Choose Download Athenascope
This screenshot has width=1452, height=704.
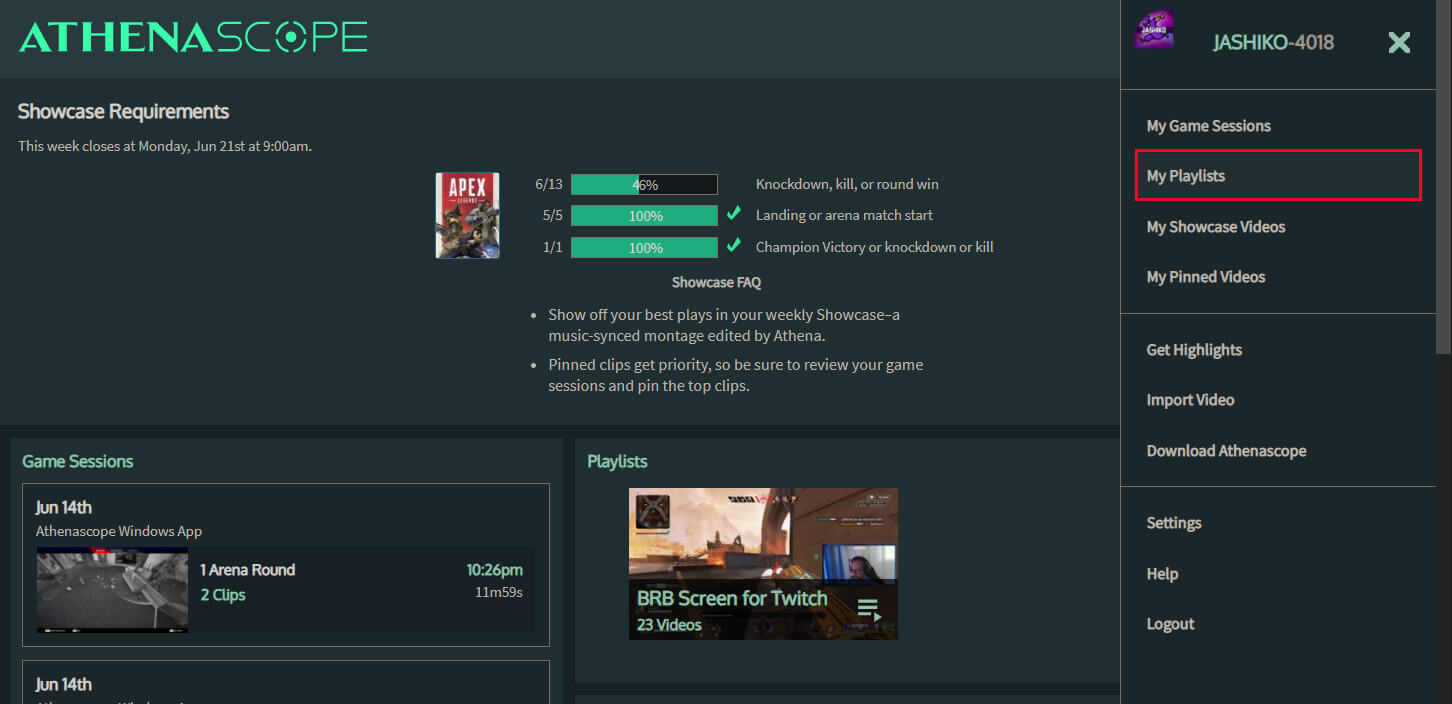[1226, 451]
